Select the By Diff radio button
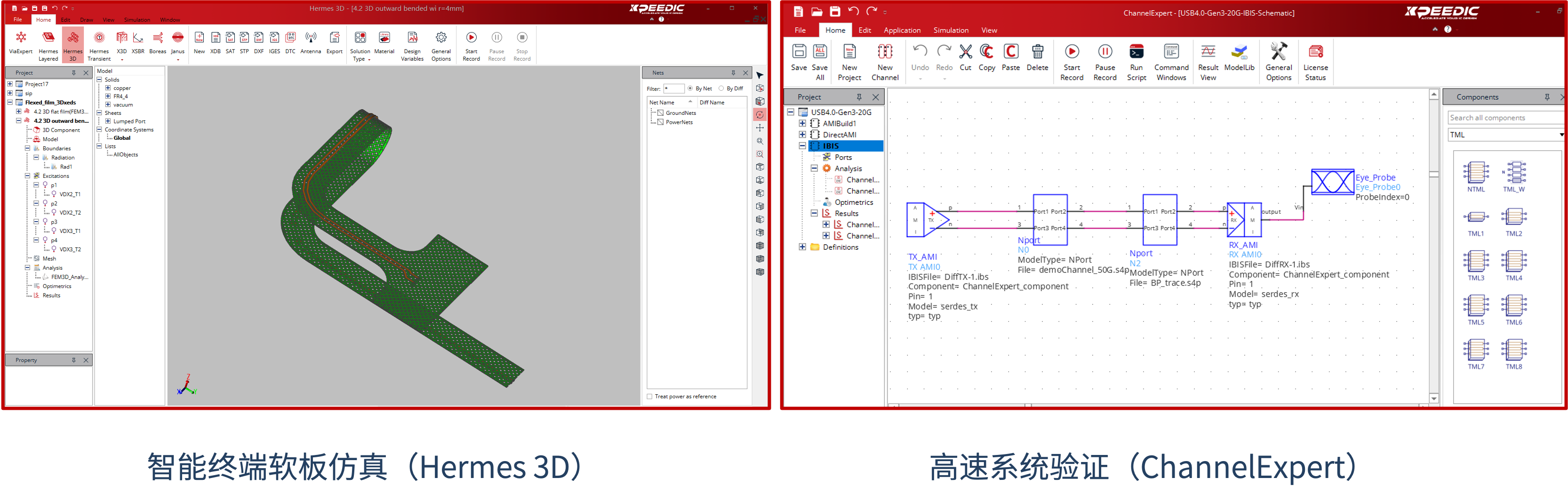The image size is (1568, 502). pos(721,89)
